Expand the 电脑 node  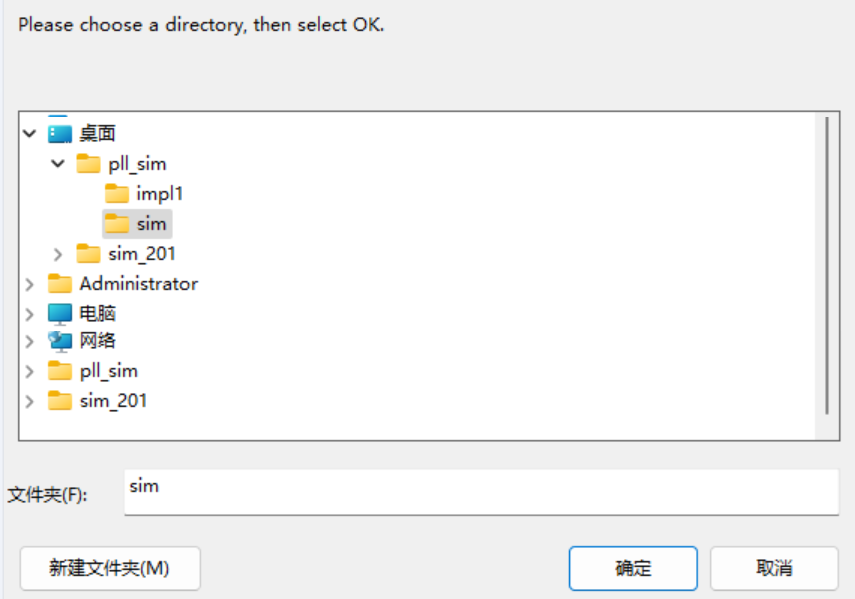29,314
